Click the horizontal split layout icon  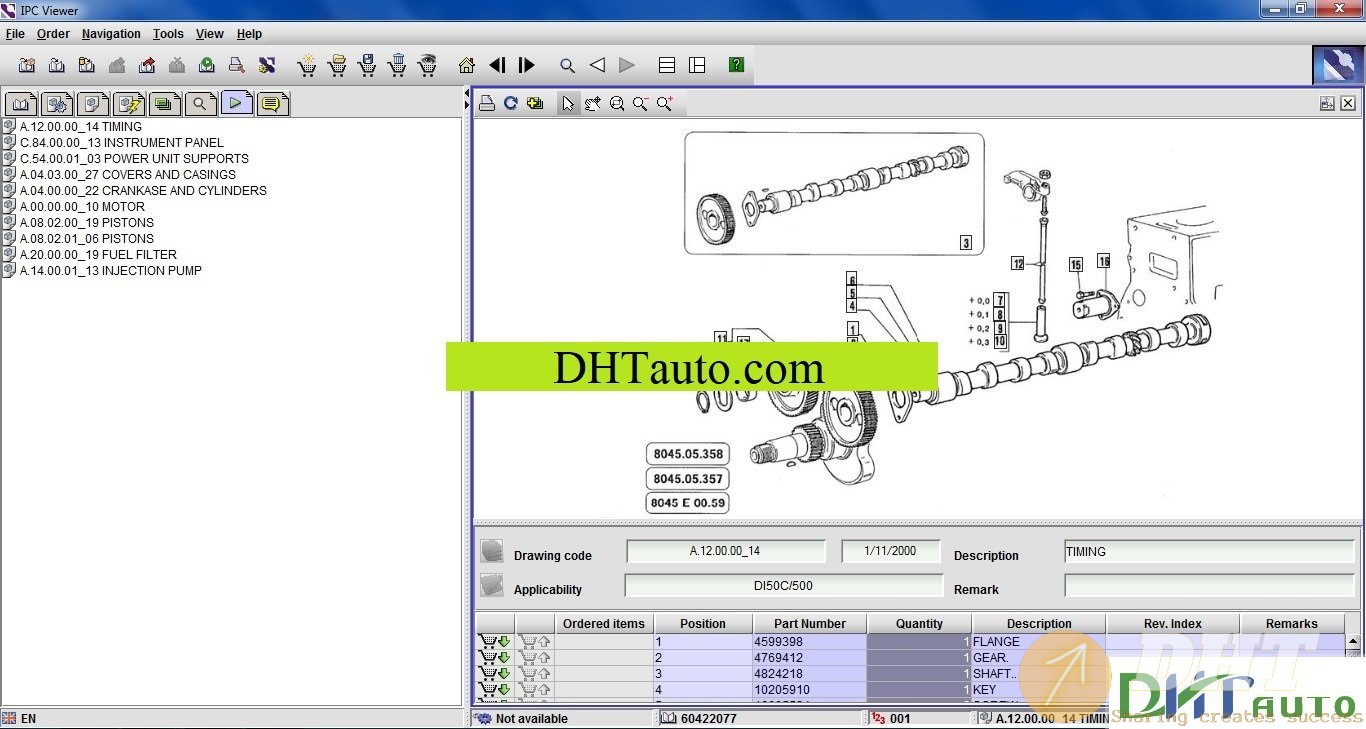(667, 65)
